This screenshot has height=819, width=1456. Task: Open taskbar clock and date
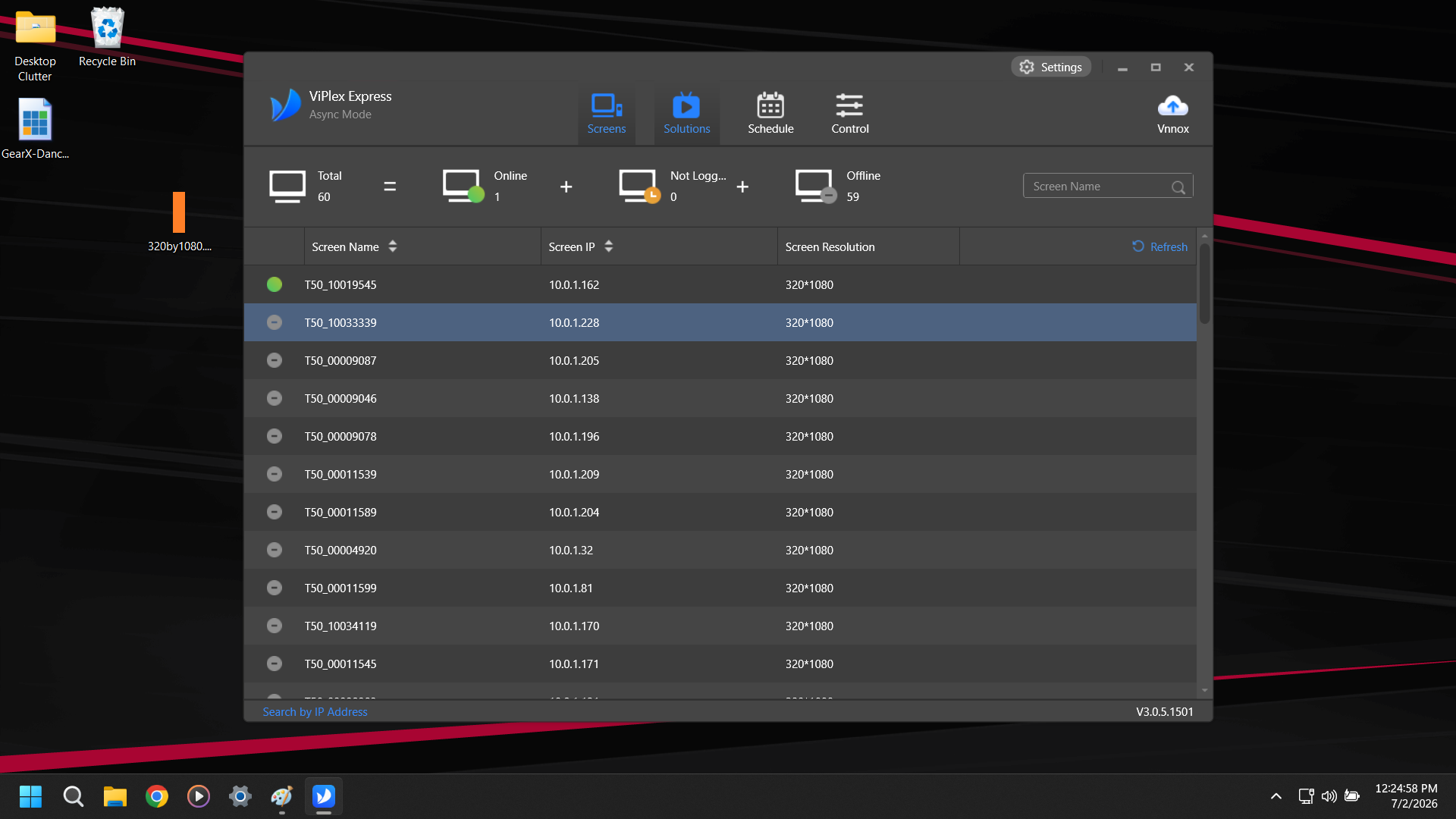point(1406,796)
